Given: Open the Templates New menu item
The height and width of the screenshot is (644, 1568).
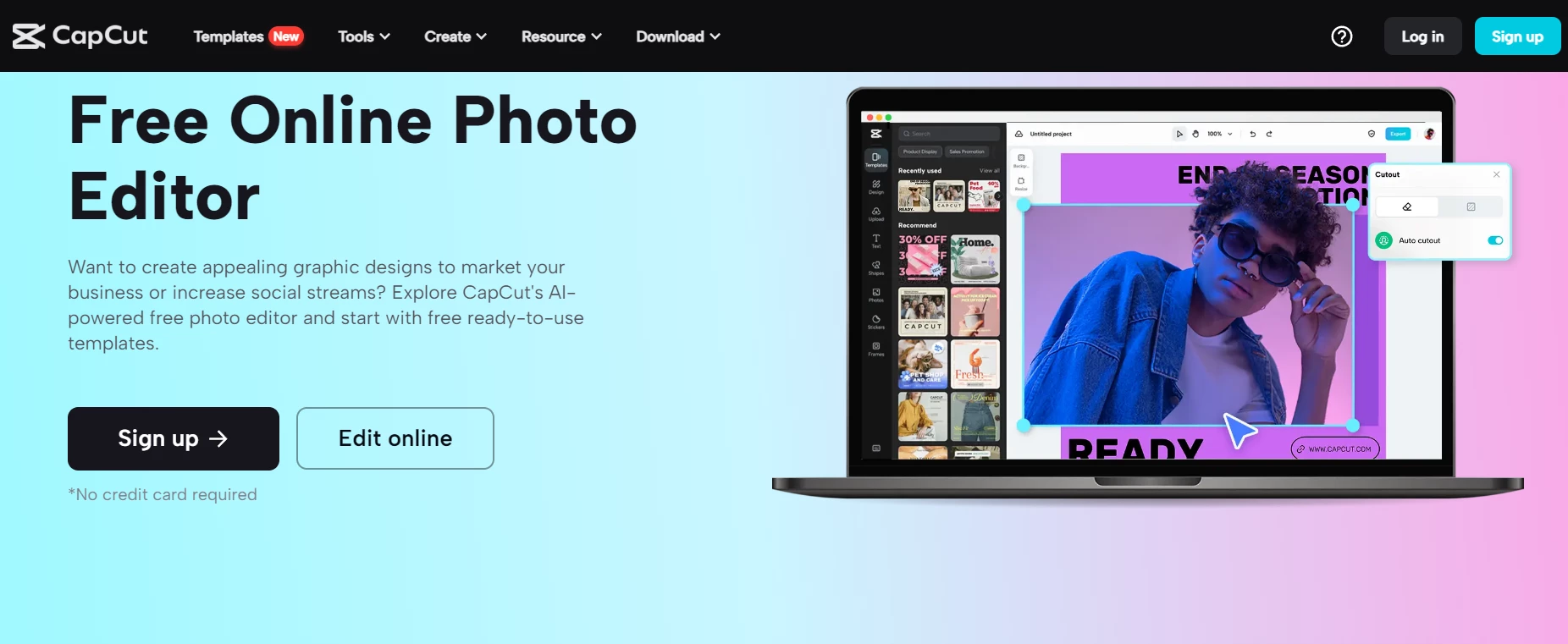Looking at the screenshot, I should point(248,36).
